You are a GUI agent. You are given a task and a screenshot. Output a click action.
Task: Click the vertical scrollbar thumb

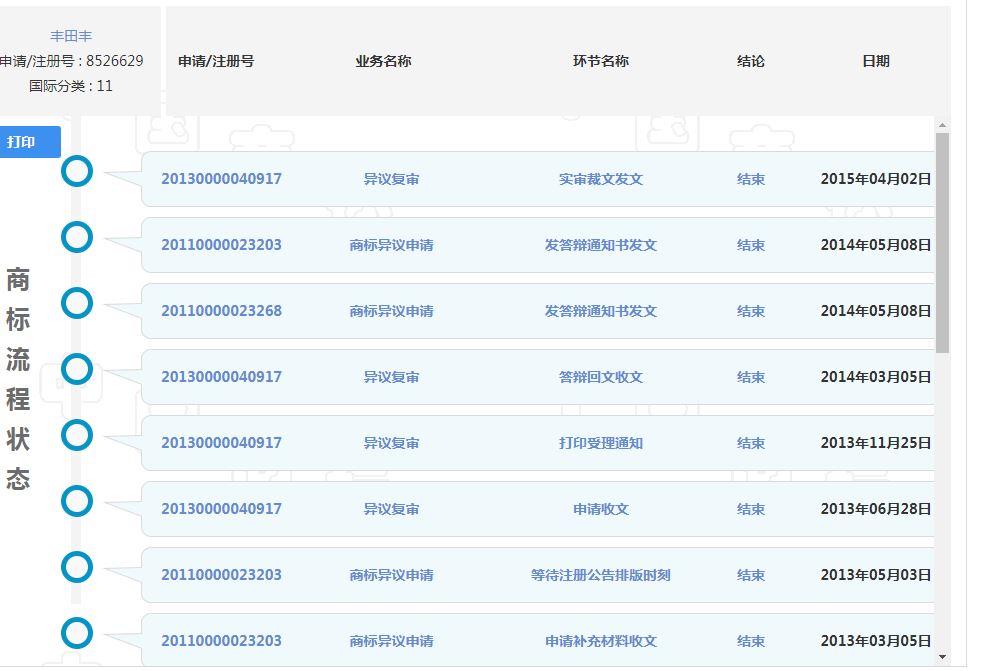click(942, 242)
